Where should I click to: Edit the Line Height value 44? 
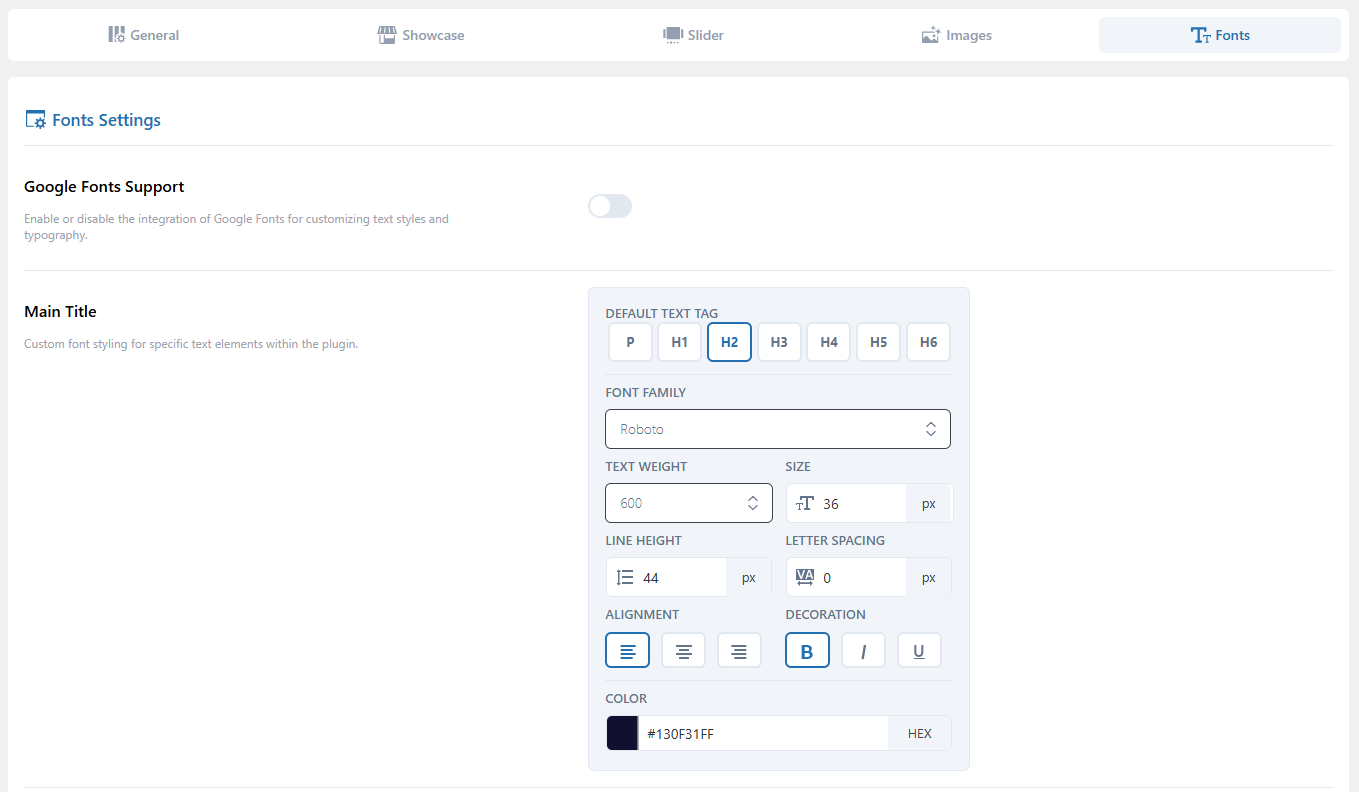point(682,578)
